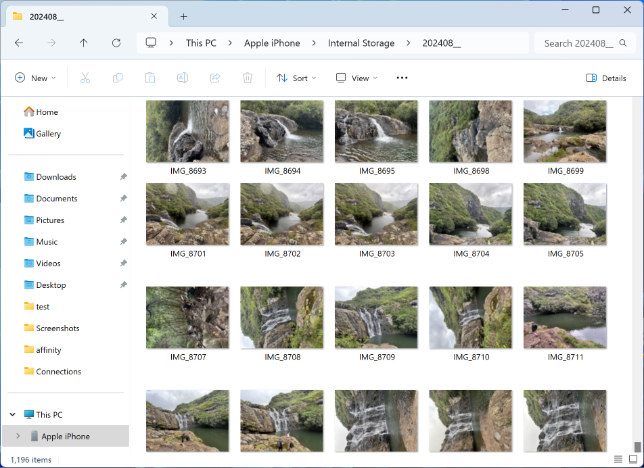Click the vertical scrollbar thumb
The image size is (644, 468).
pos(637,447)
